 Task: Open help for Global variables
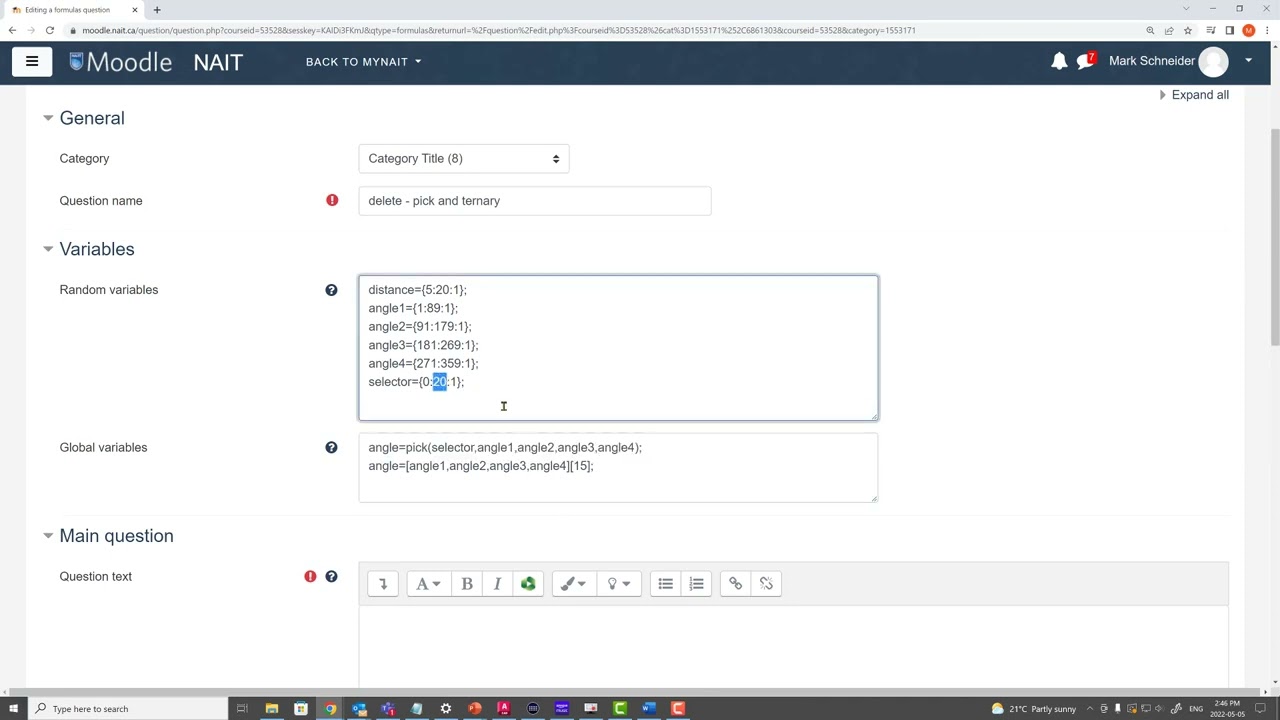331,447
